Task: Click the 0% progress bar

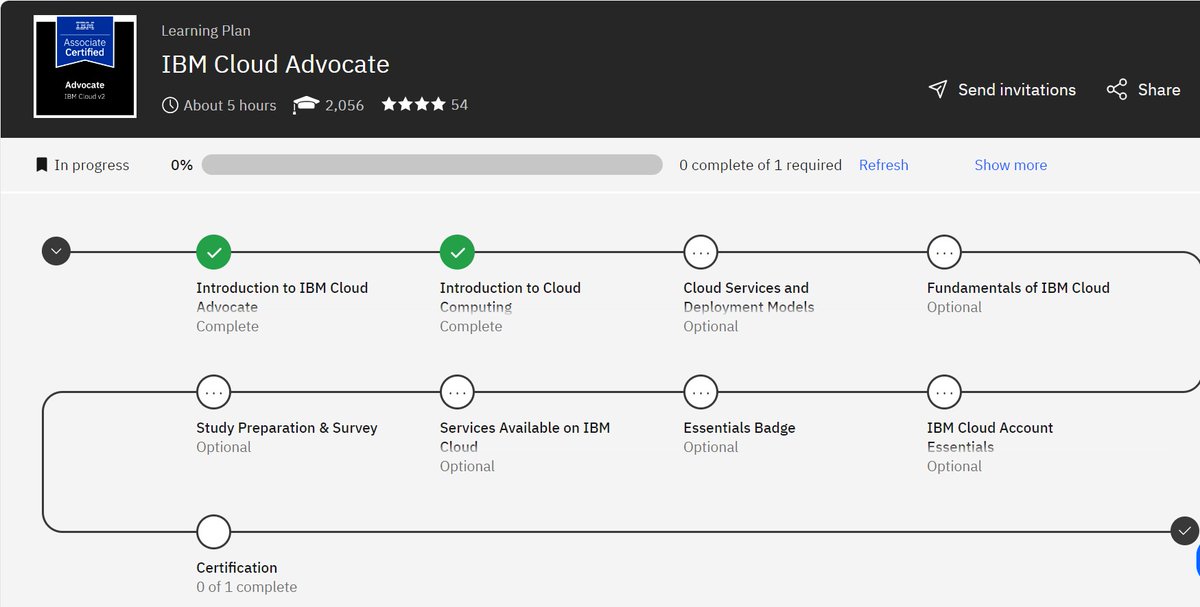Action: [432, 165]
